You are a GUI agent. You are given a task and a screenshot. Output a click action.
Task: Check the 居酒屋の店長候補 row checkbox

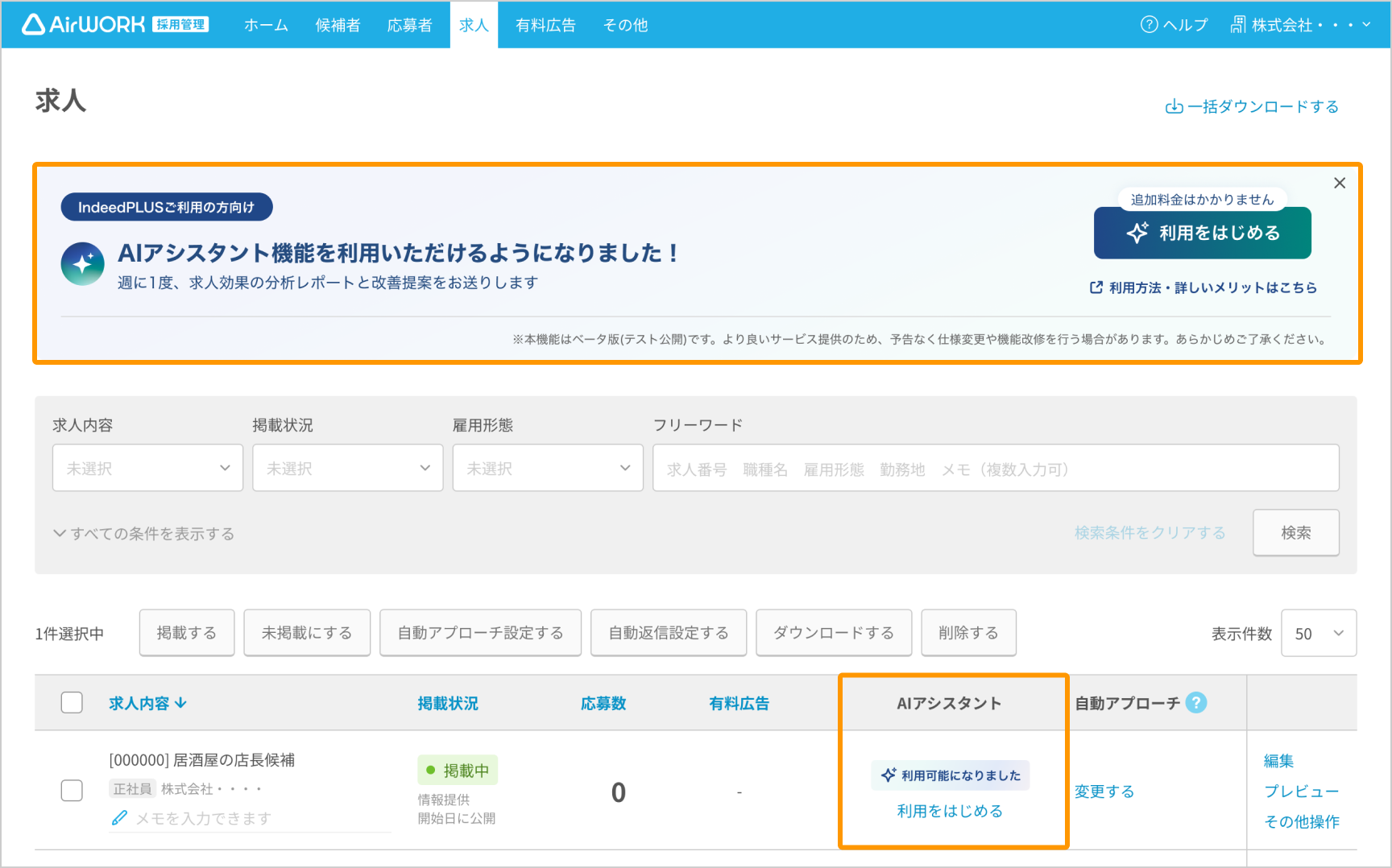[72, 791]
